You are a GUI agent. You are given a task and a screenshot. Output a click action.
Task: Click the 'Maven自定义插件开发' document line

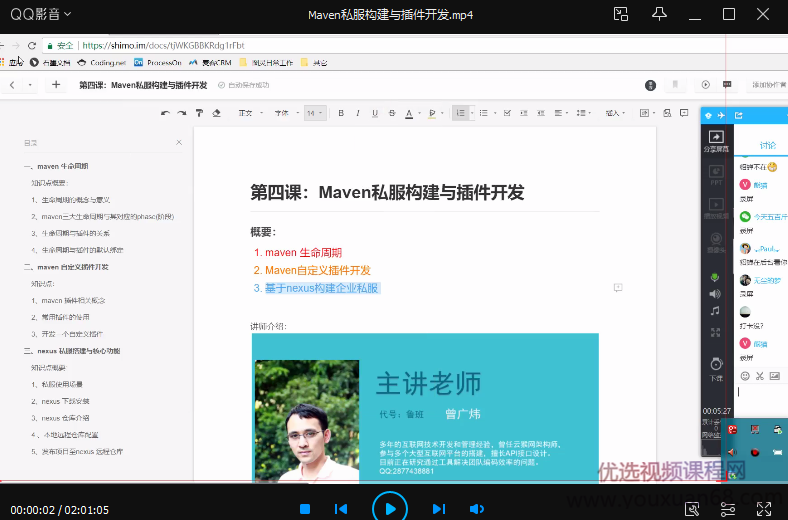click(x=318, y=270)
